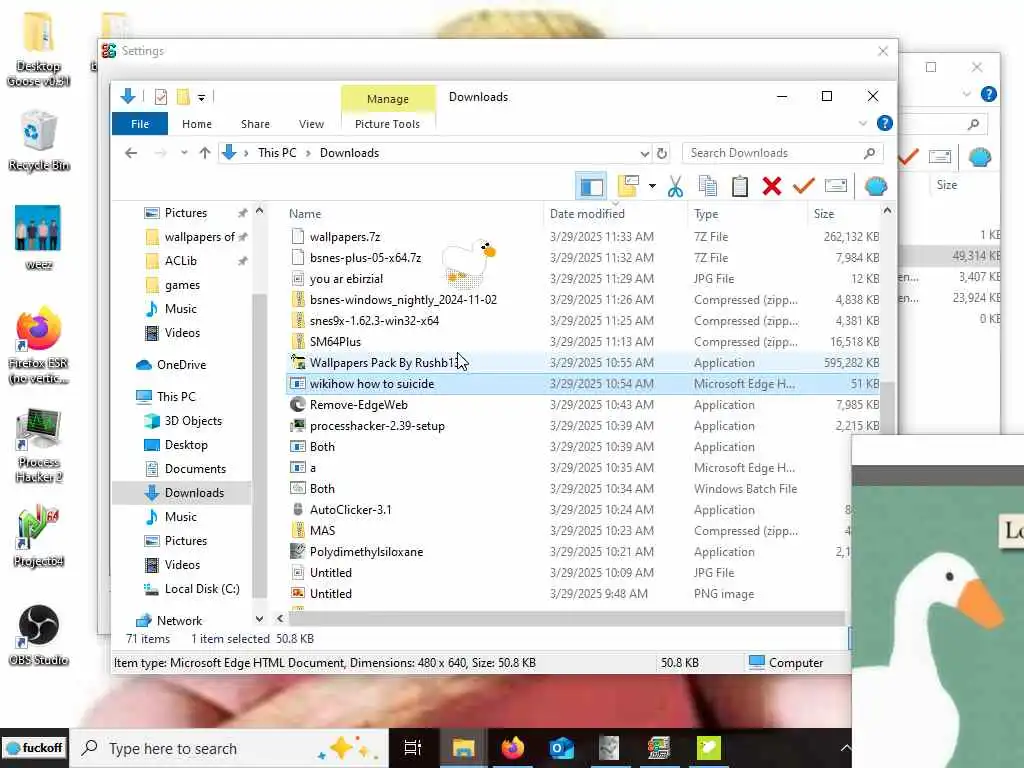
Task: Select Network in navigation pane
Action: click(179, 620)
